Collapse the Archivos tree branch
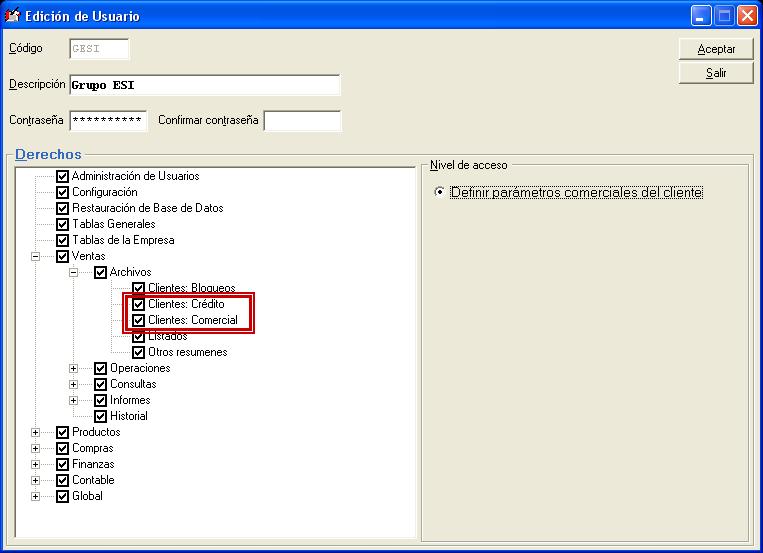The image size is (763, 553). [x=74, y=272]
